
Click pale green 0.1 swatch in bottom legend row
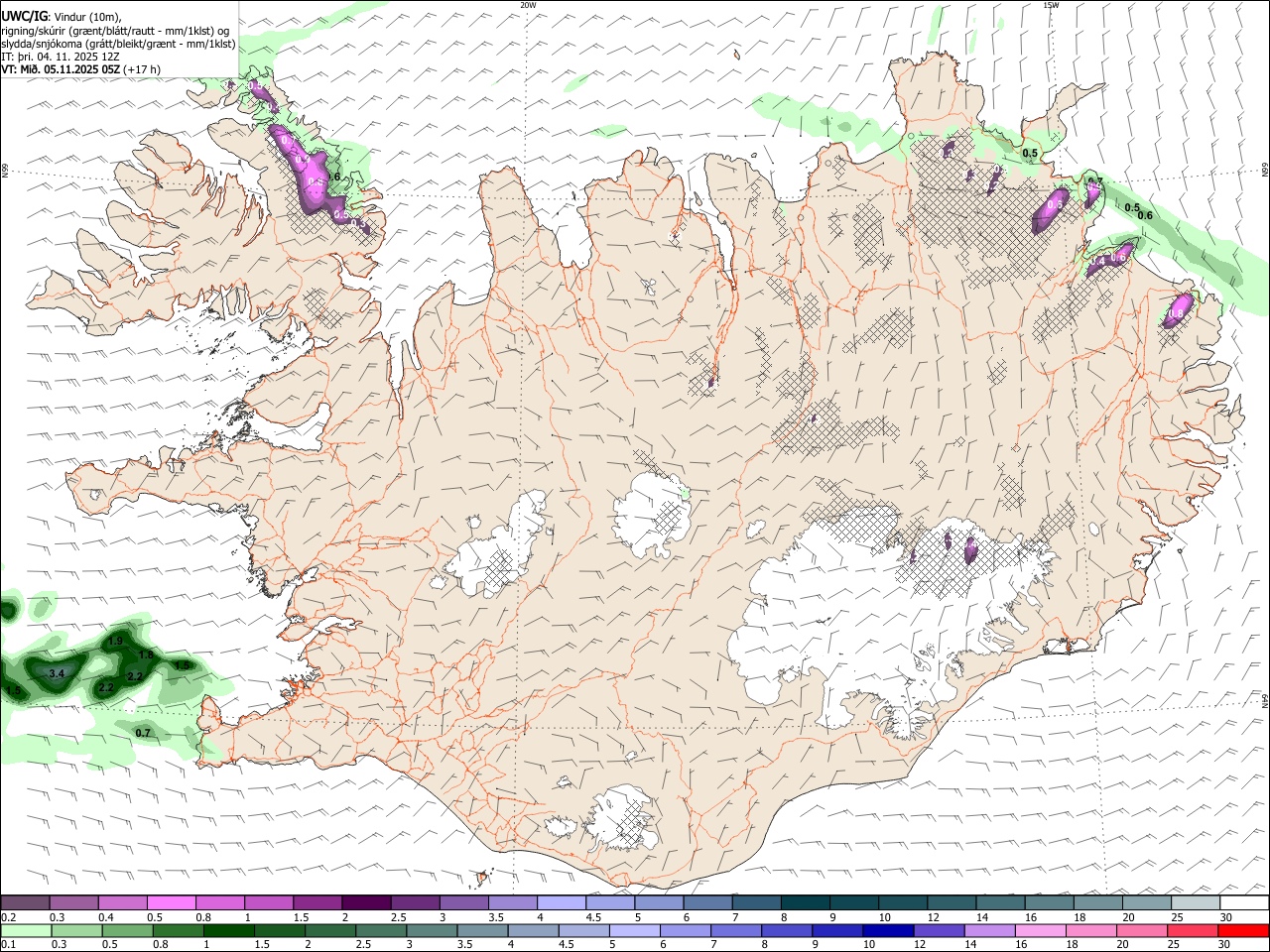(x=26, y=931)
